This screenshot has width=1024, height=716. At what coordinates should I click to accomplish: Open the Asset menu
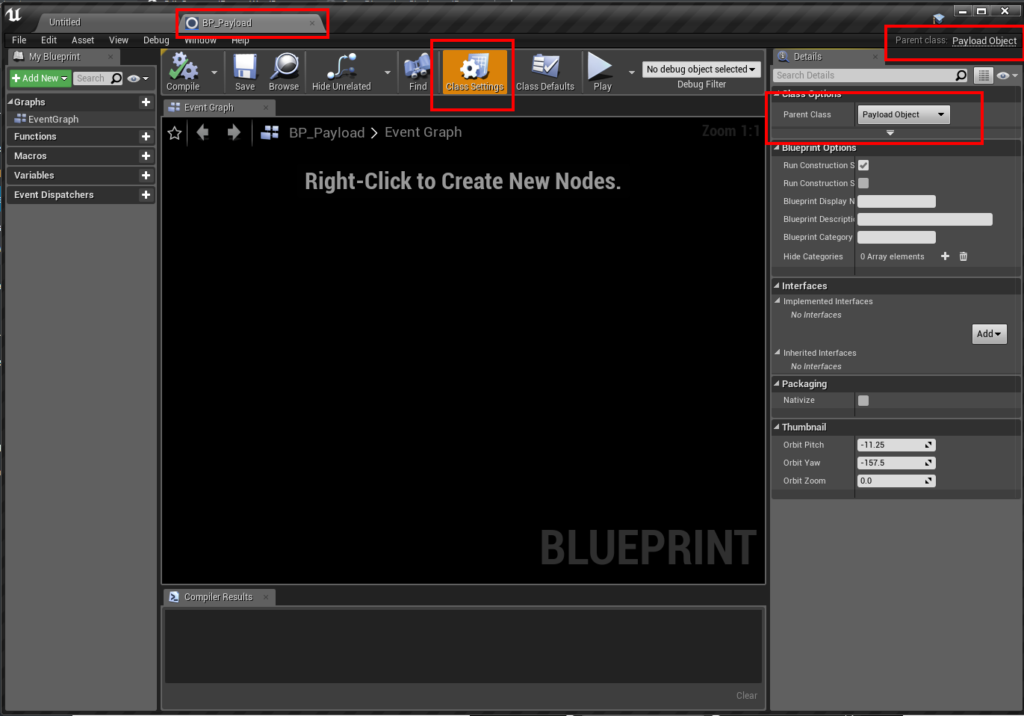click(82, 40)
